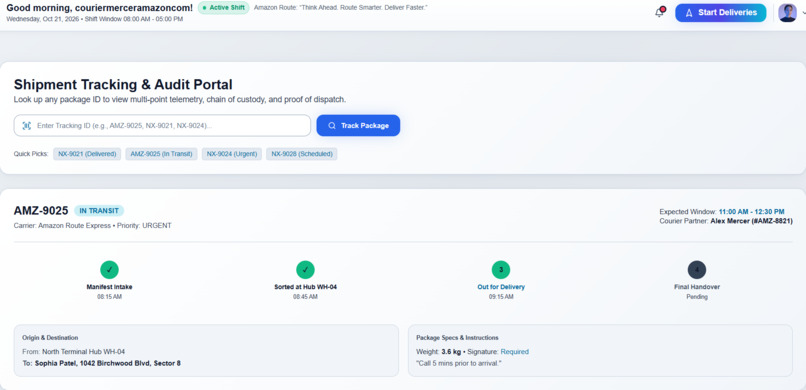
Task: Click the expected window 11:00 AM - 12:30 PM
Action: (x=752, y=212)
